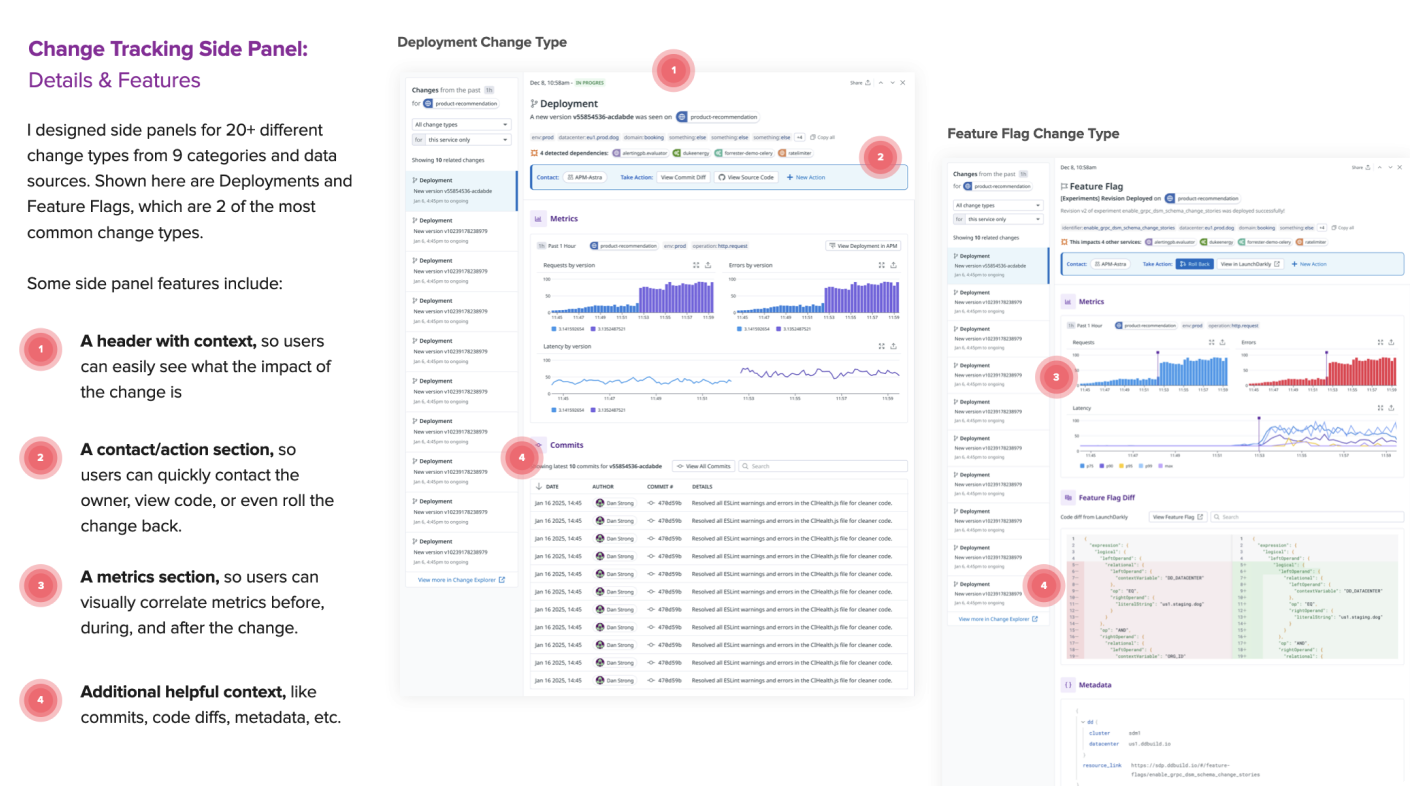Go to previous change with the up chevron
The image size is (1410, 786).
pyautogui.click(x=880, y=83)
